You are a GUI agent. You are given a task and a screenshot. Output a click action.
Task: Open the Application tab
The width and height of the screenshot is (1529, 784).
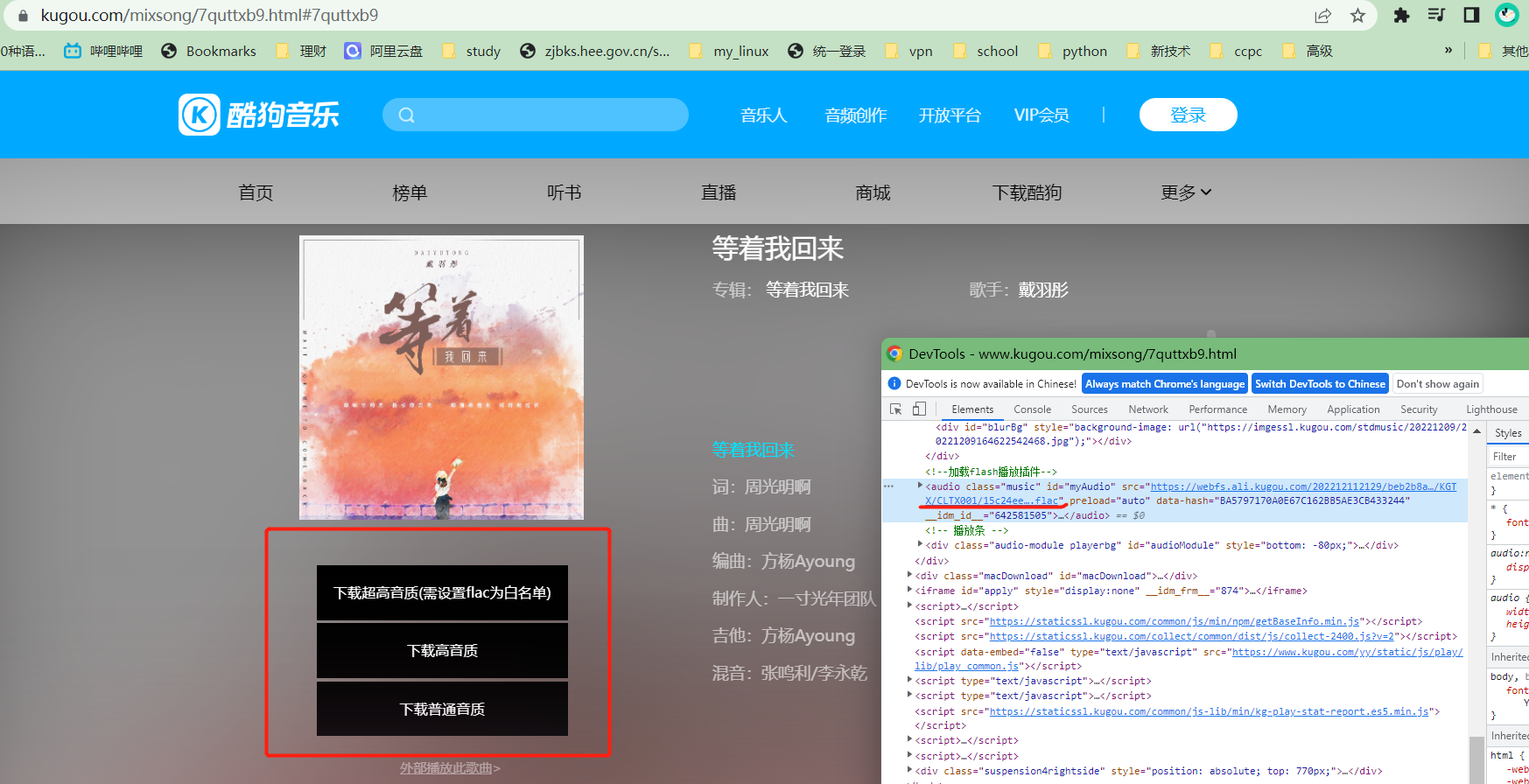pyautogui.click(x=1353, y=409)
